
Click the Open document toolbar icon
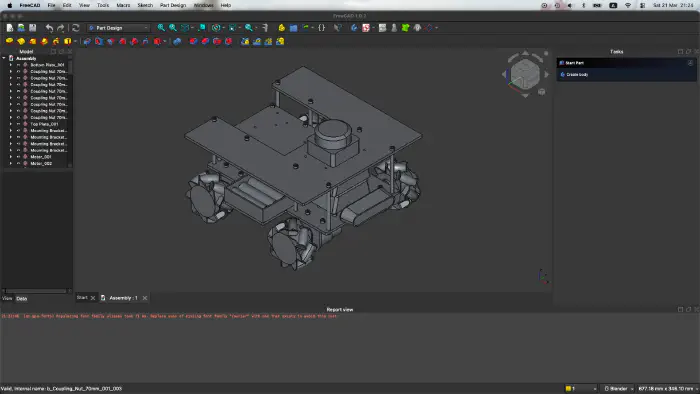point(21,28)
